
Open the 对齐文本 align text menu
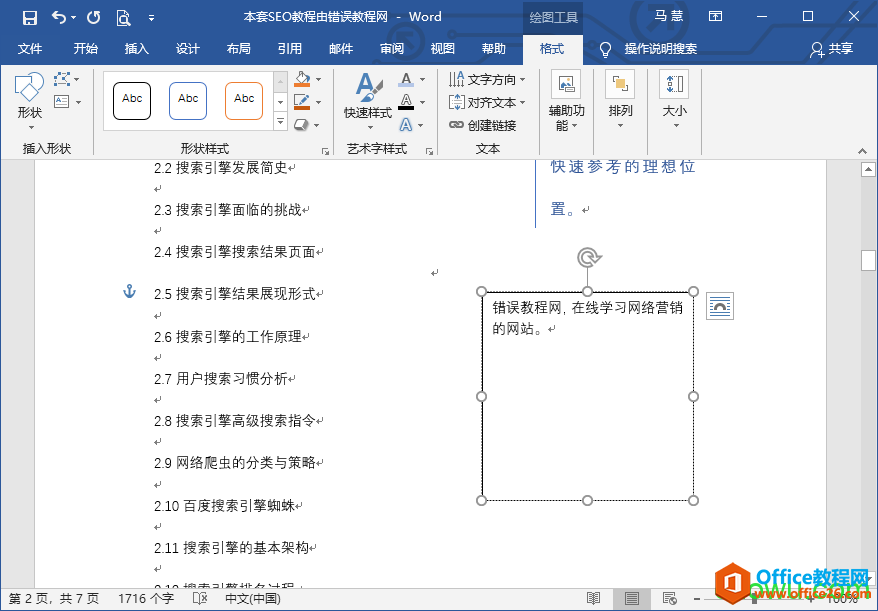click(487, 102)
